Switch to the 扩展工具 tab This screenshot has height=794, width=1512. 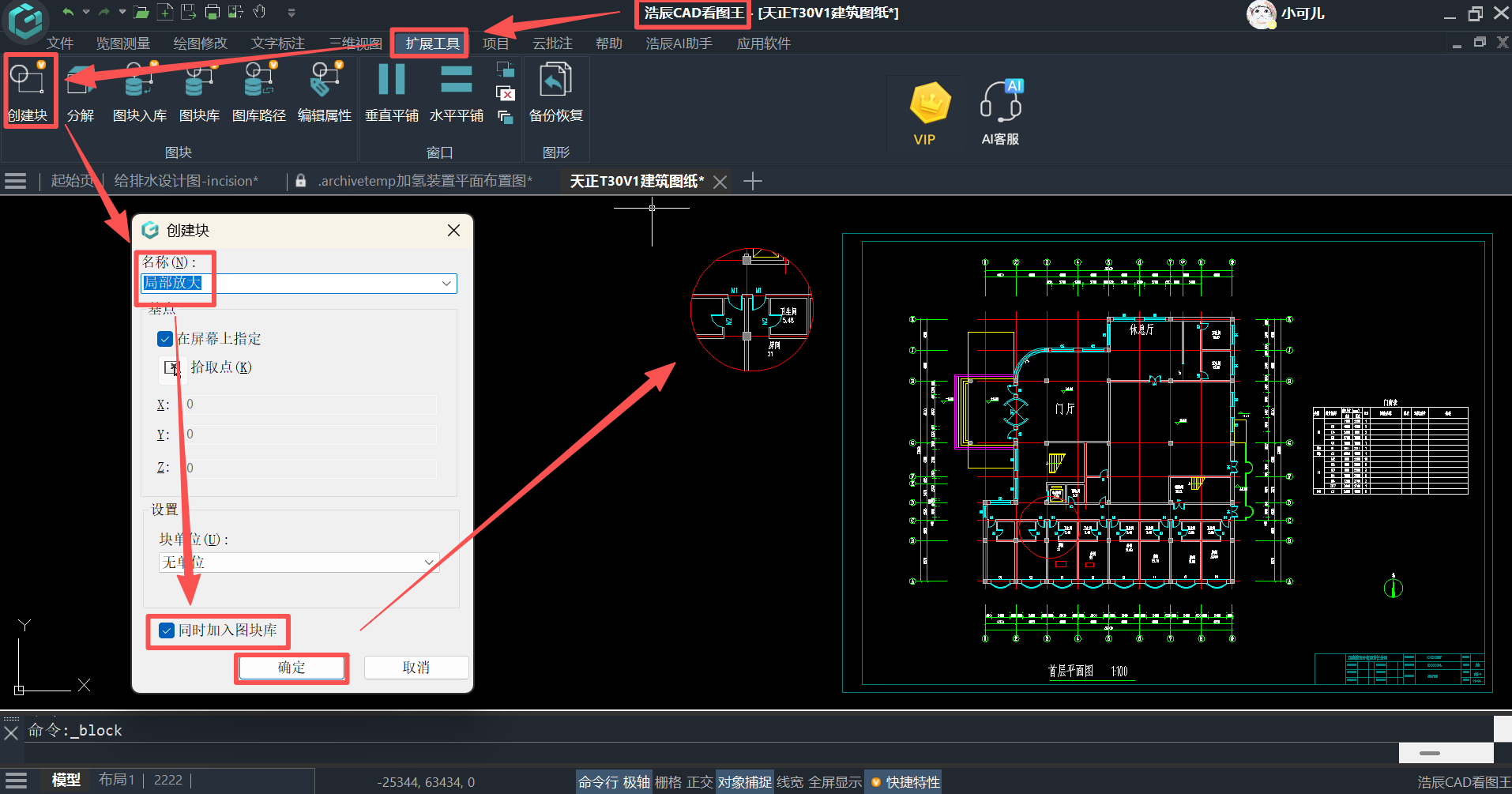click(432, 43)
